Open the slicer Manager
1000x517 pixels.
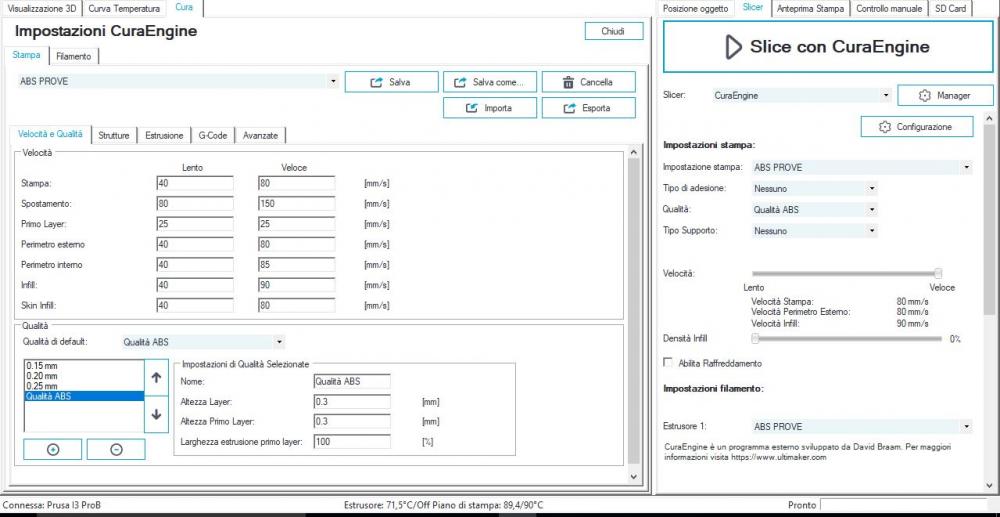click(x=945, y=95)
